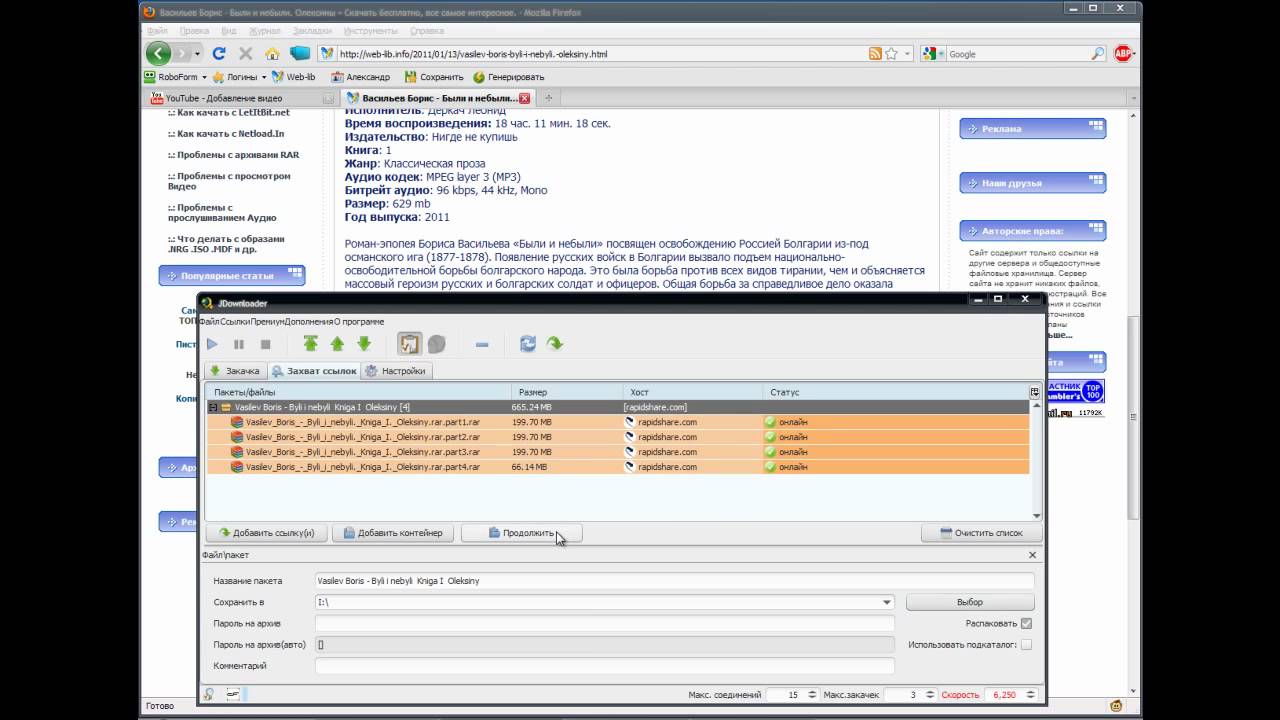Click the grey premium toggle icon in toolbar
1280x720 pixels.
pyautogui.click(x=437, y=344)
